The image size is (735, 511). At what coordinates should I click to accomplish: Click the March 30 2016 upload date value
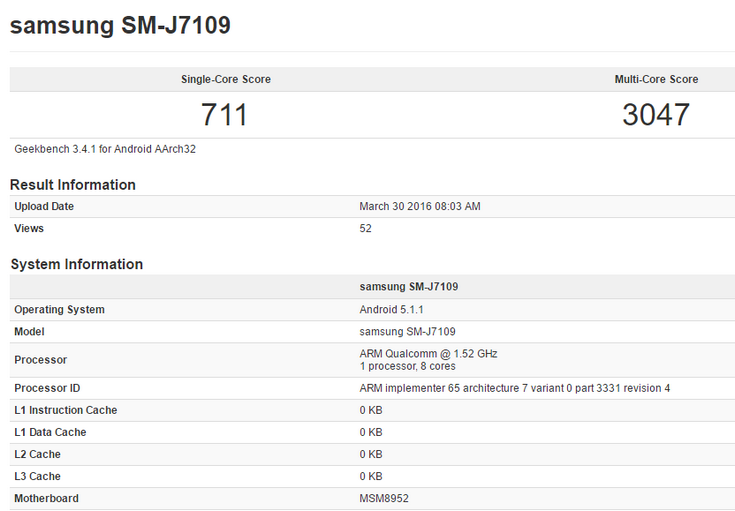[420, 207]
